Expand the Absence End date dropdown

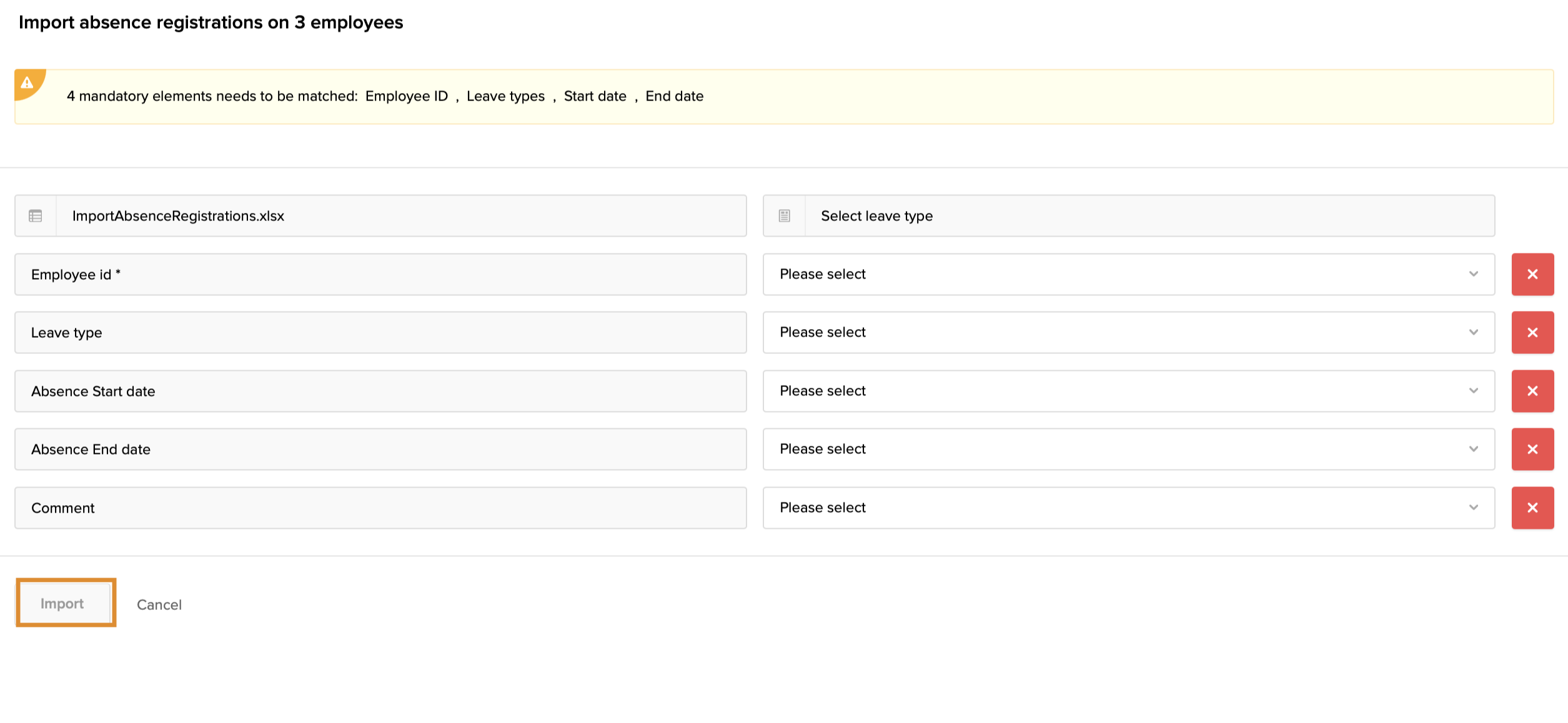(x=1128, y=449)
